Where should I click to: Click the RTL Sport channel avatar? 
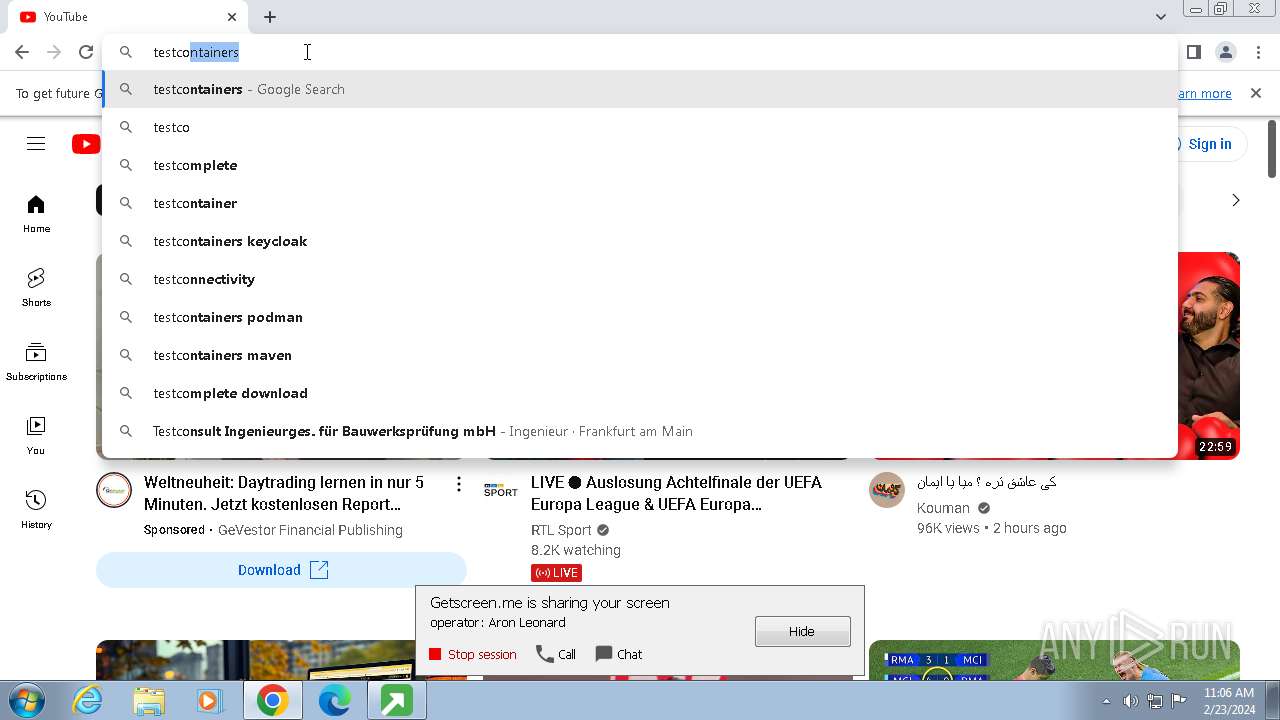tap(501, 490)
